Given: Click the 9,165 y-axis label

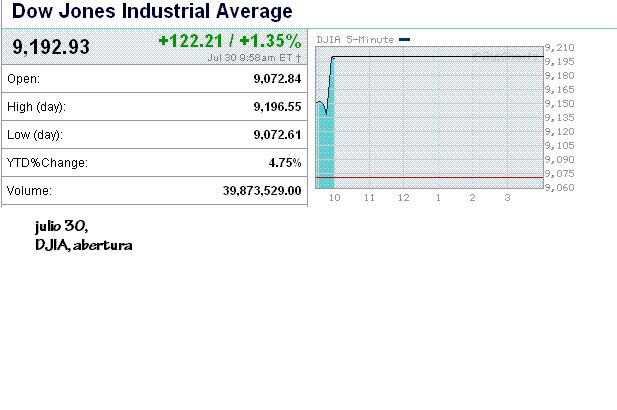Looking at the screenshot, I should click(x=560, y=90).
